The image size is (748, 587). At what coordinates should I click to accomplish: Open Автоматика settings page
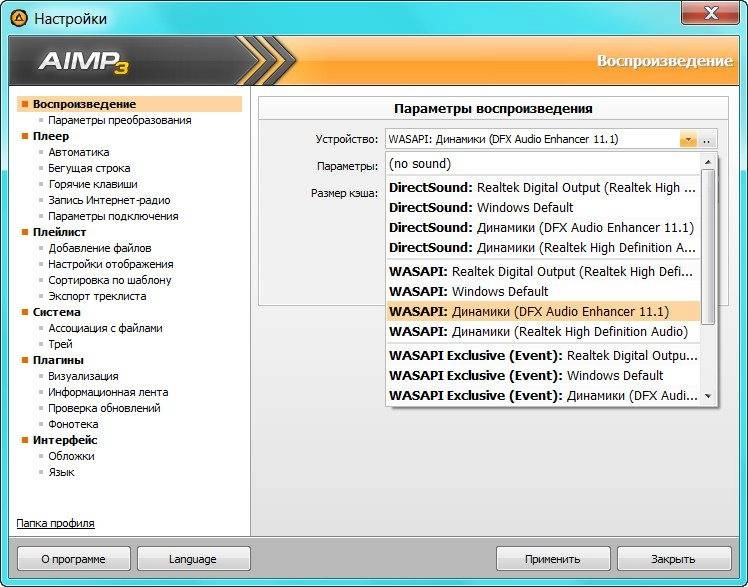pyautogui.click(x=79, y=152)
